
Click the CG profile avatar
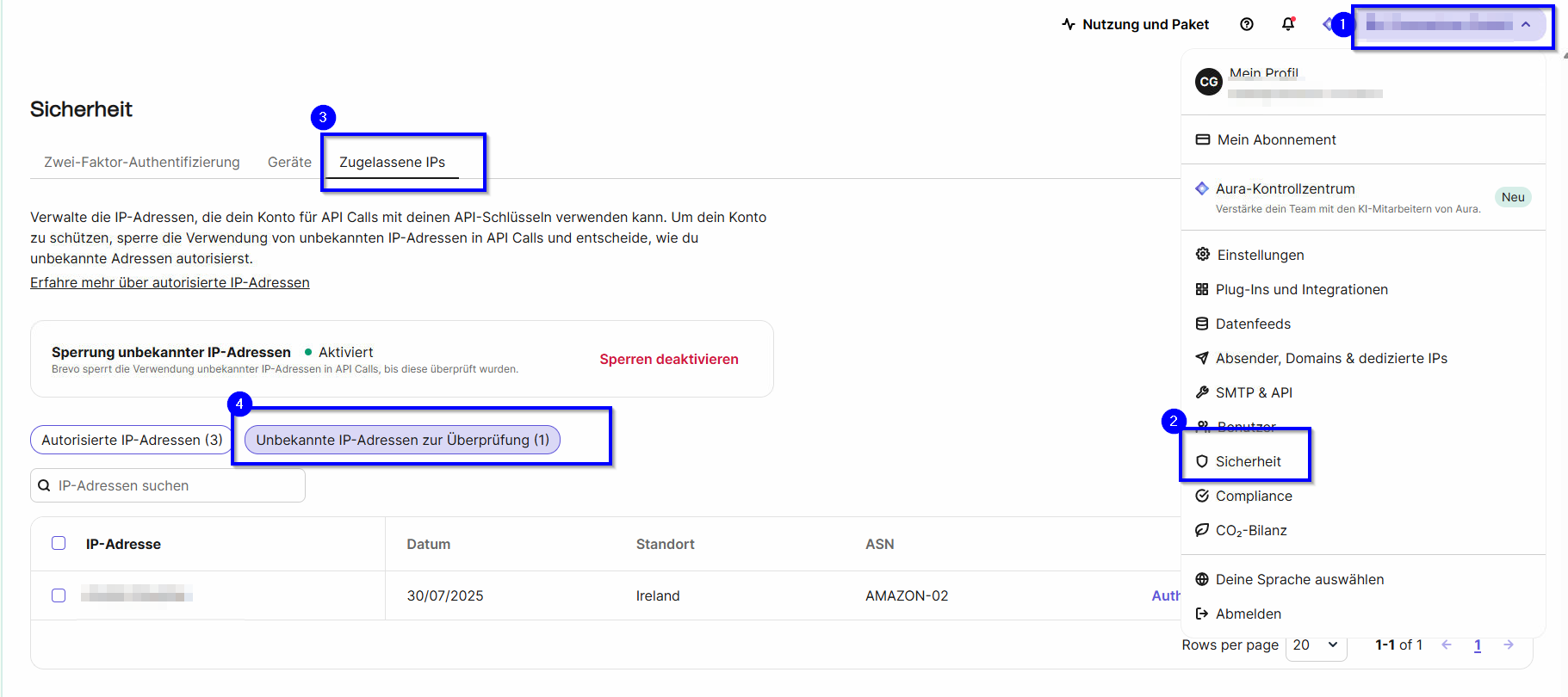coord(1209,82)
